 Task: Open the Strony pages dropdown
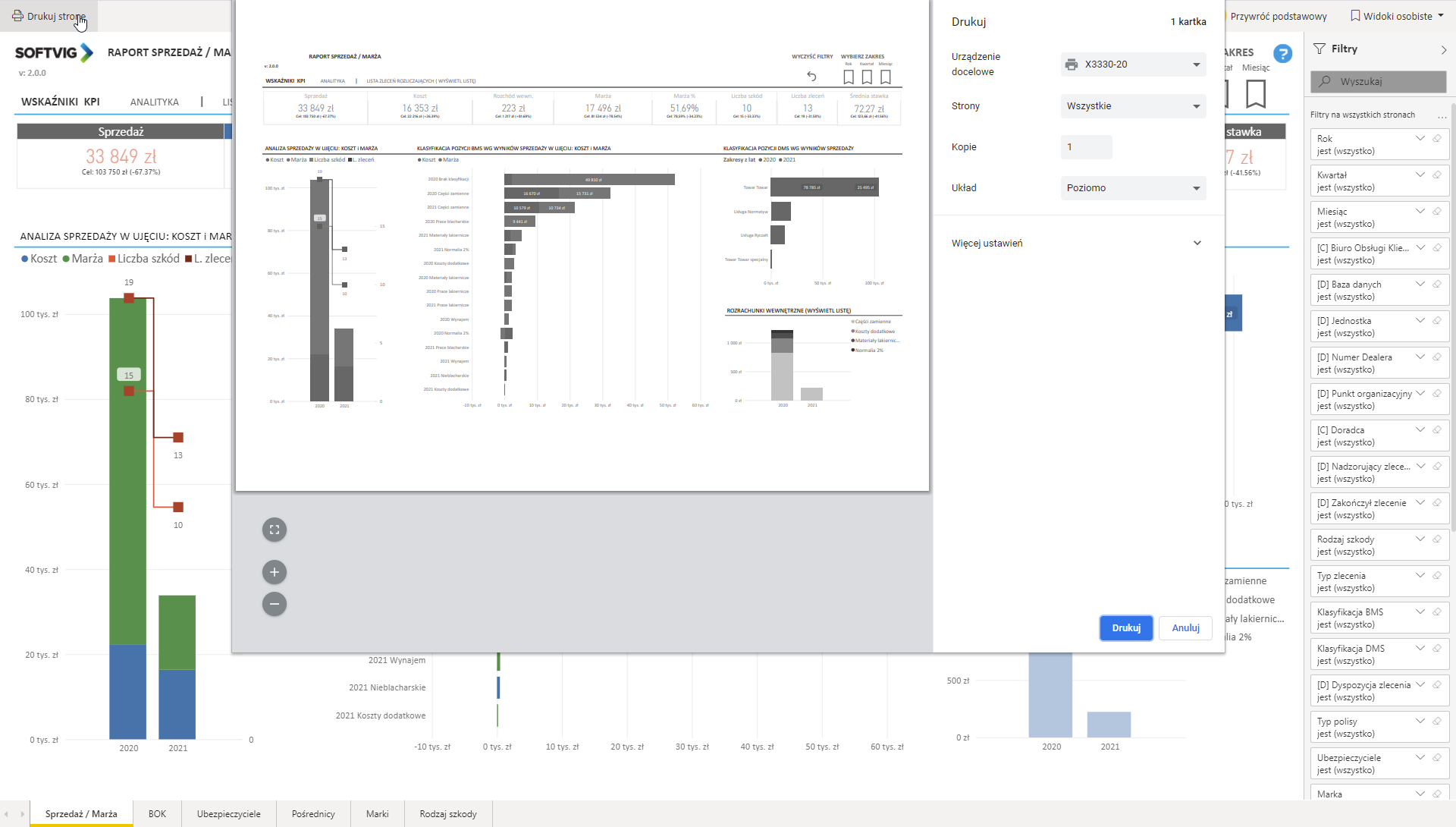[x=1133, y=106]
